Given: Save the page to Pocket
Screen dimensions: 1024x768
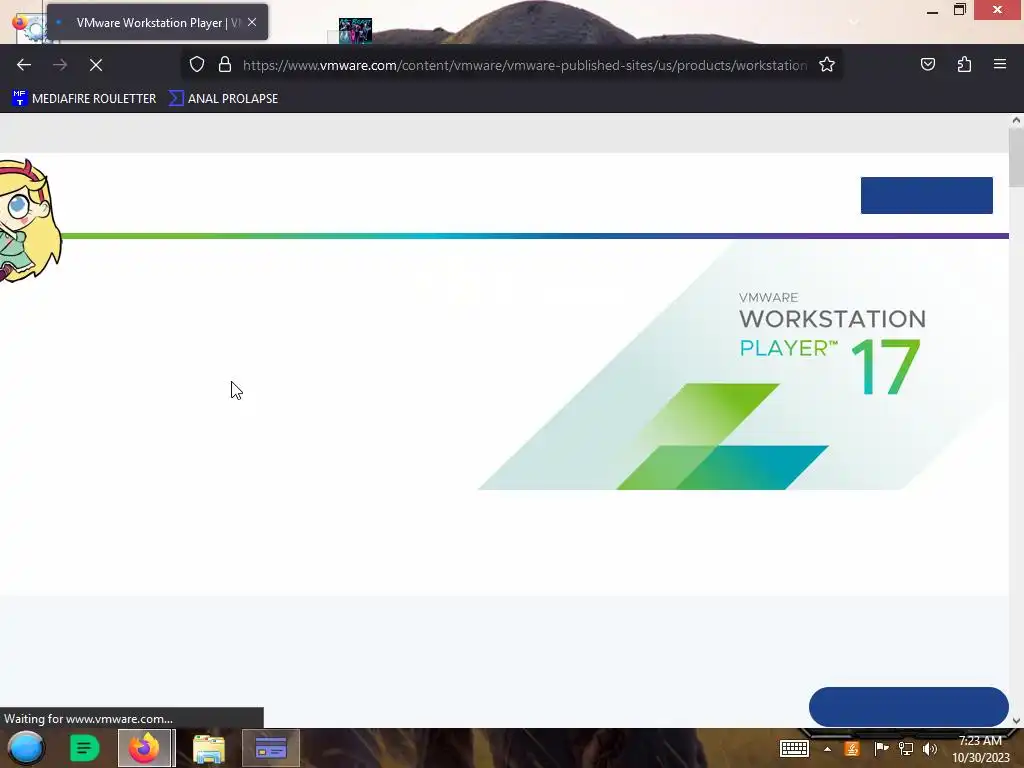Looking at the screenshot, I should (x=928, y=64).
